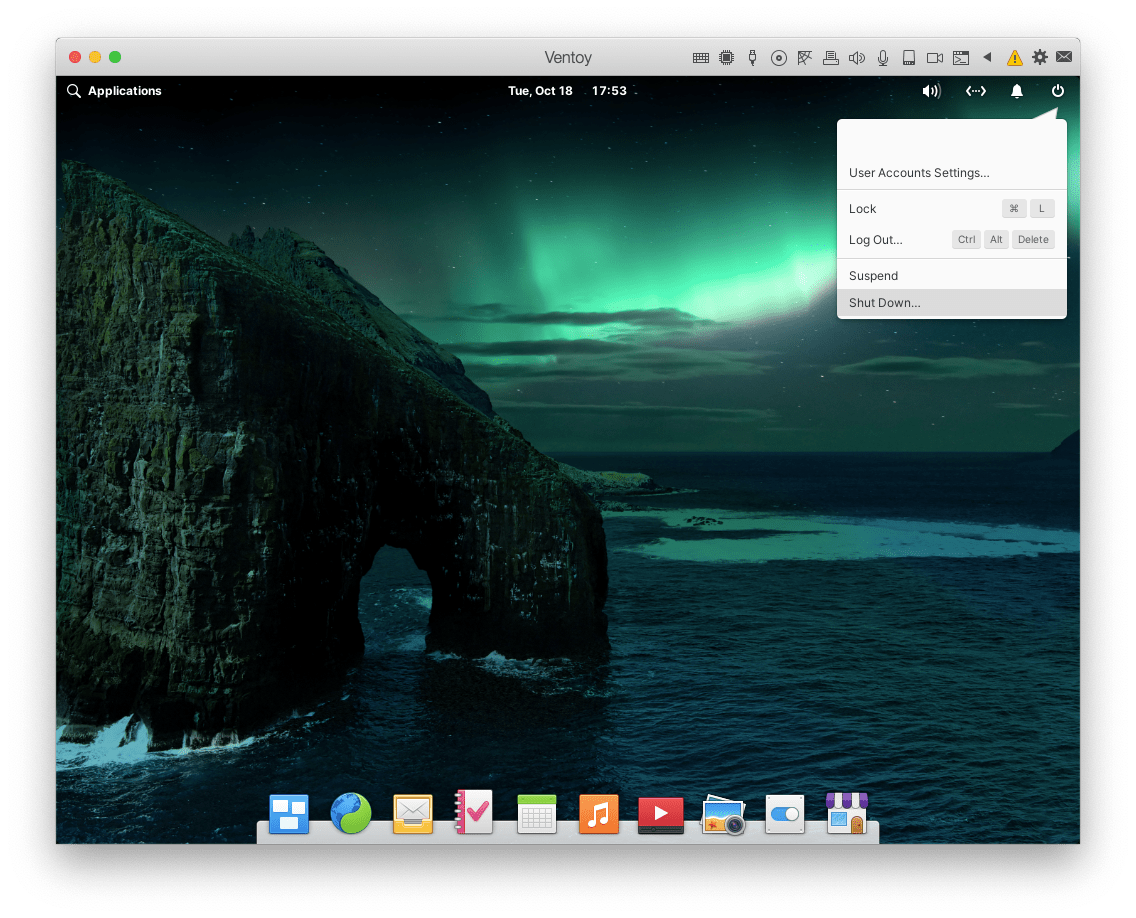Select Lock in the session menu
Image resolution: width=1136 pixels, height=918 pixels.
[x=863, y=209]
